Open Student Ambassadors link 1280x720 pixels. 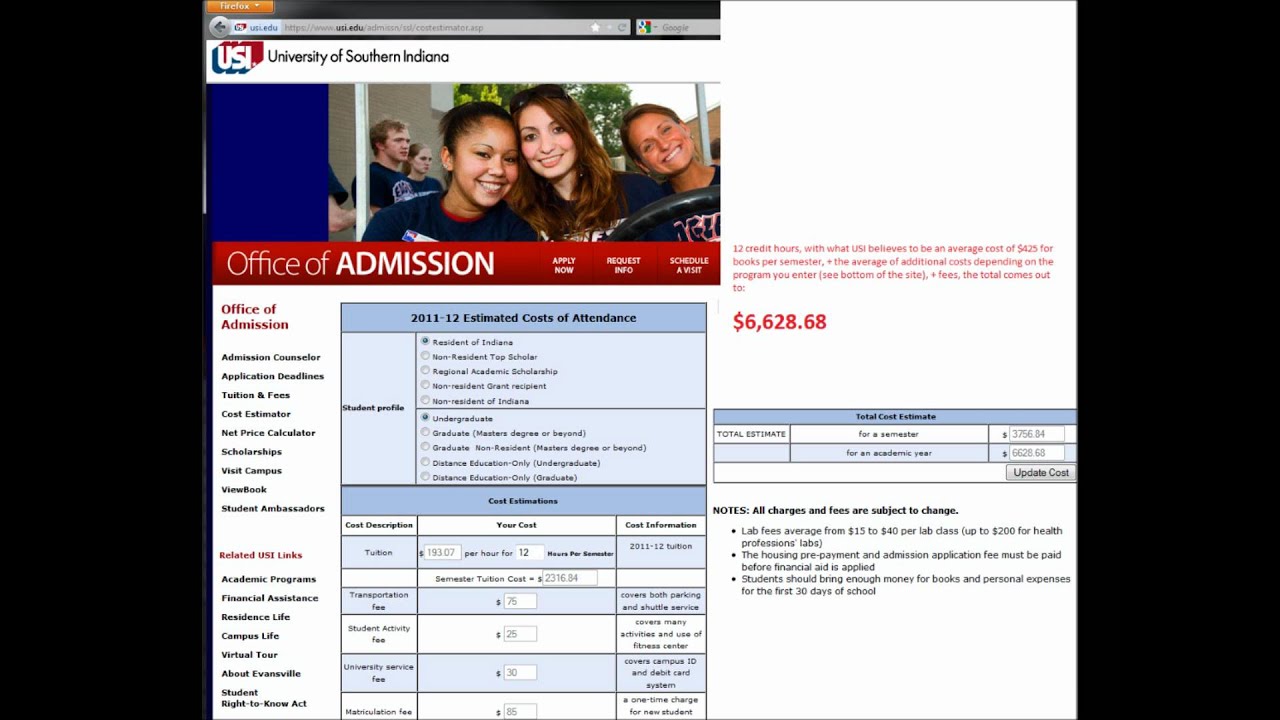[x=273, y=509]
